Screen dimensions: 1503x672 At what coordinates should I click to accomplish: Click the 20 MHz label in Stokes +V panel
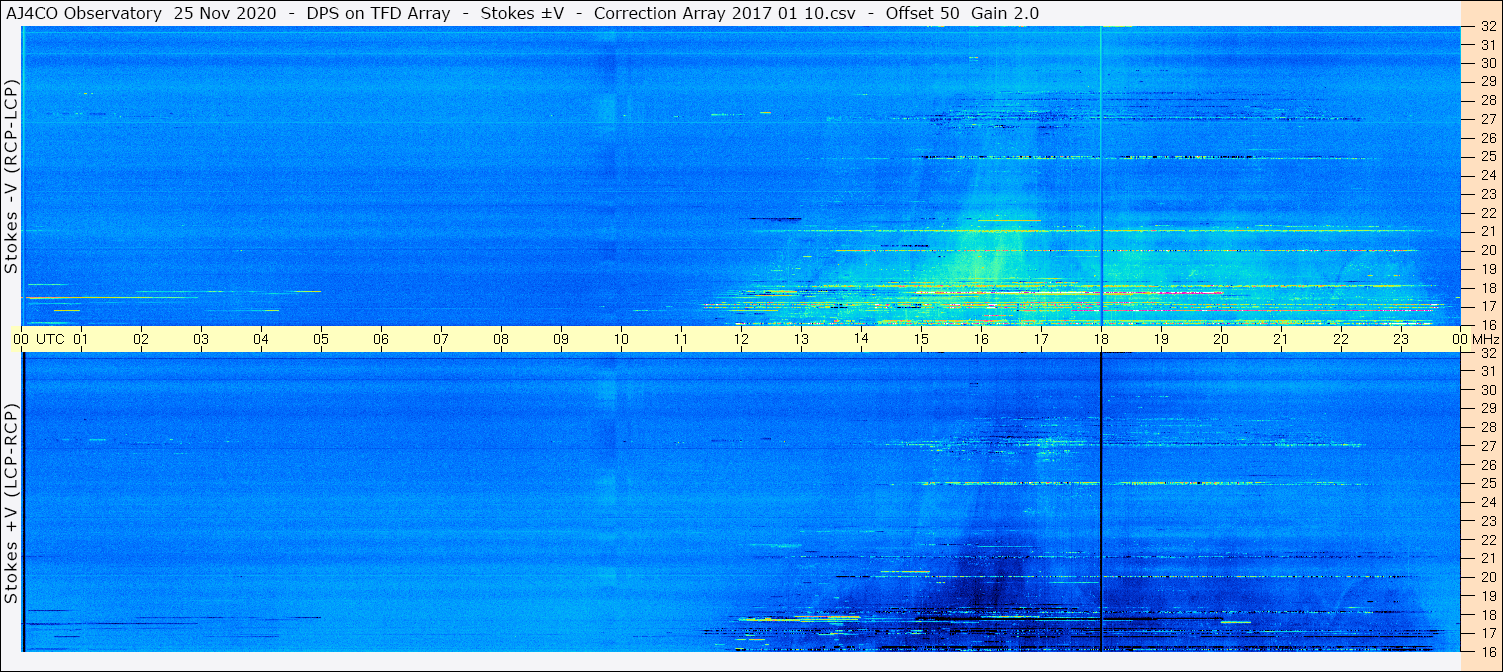coord(1487,577)
